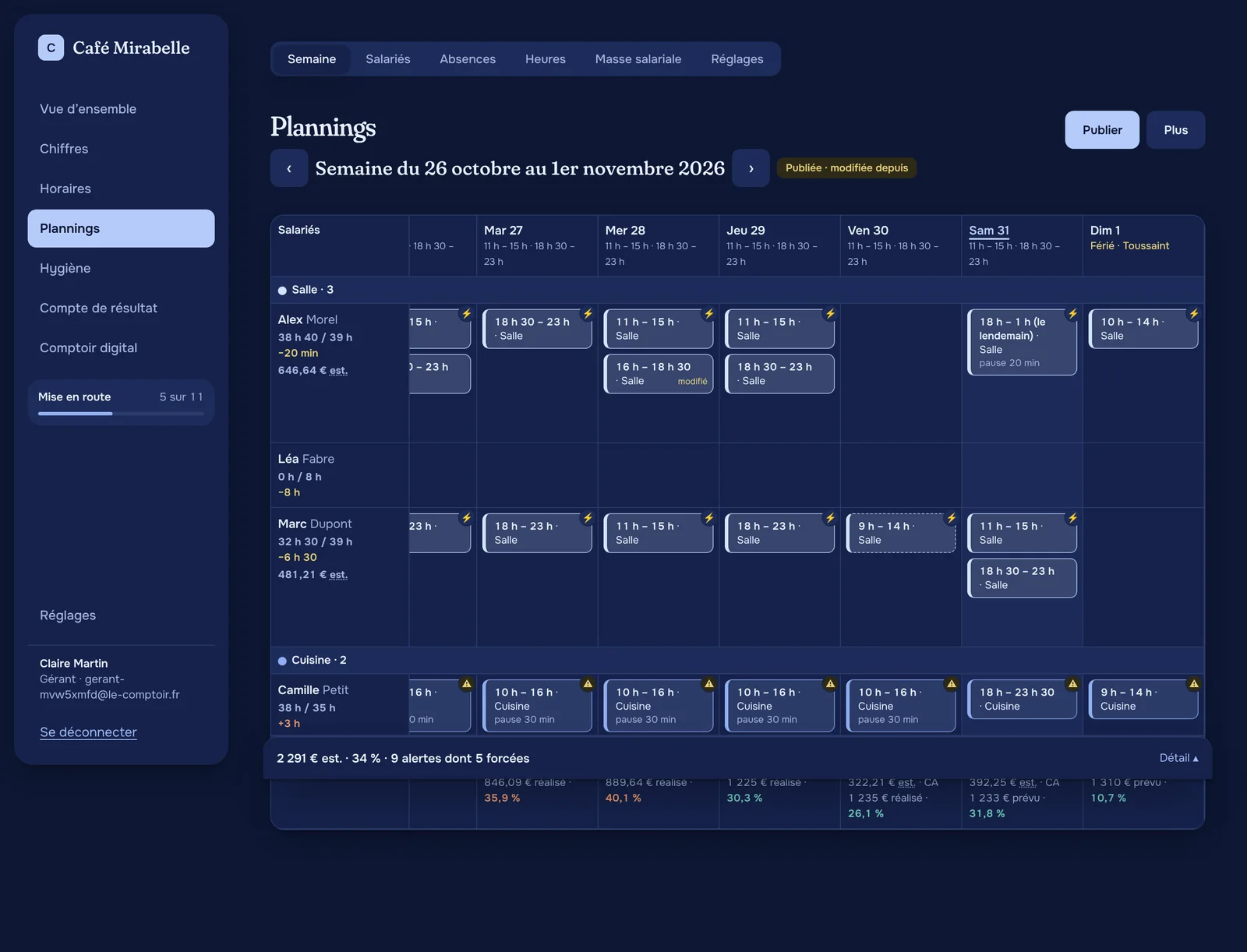The image size is (1247, 952).
Task: Open Vue d'ensemble in sidebar
Action: tap(121, 109)
